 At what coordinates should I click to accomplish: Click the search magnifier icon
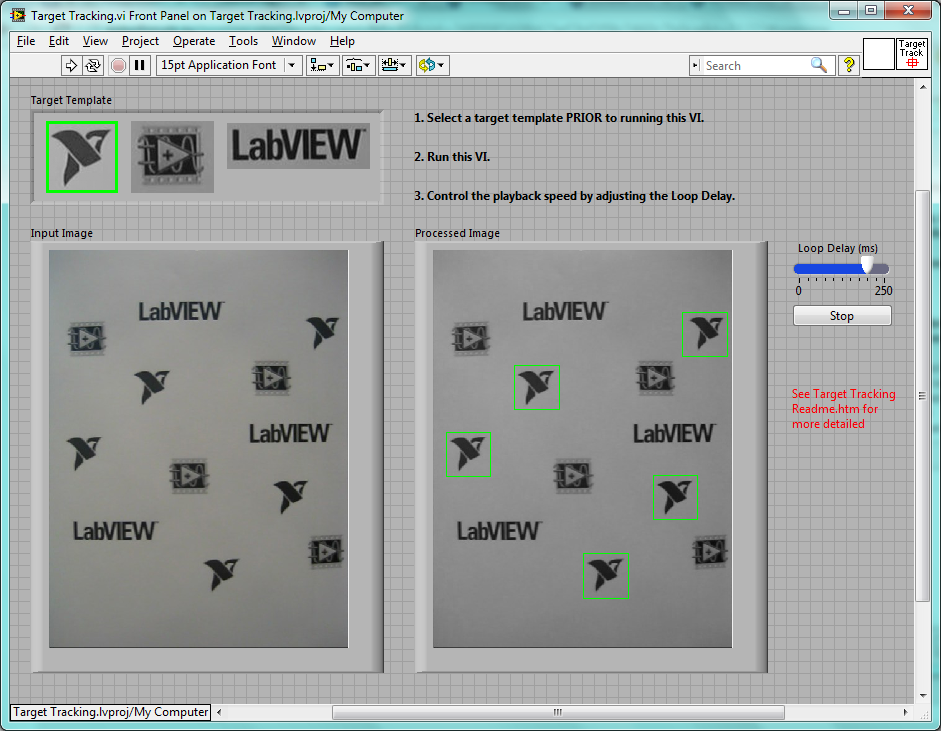(x=819, y=65)
